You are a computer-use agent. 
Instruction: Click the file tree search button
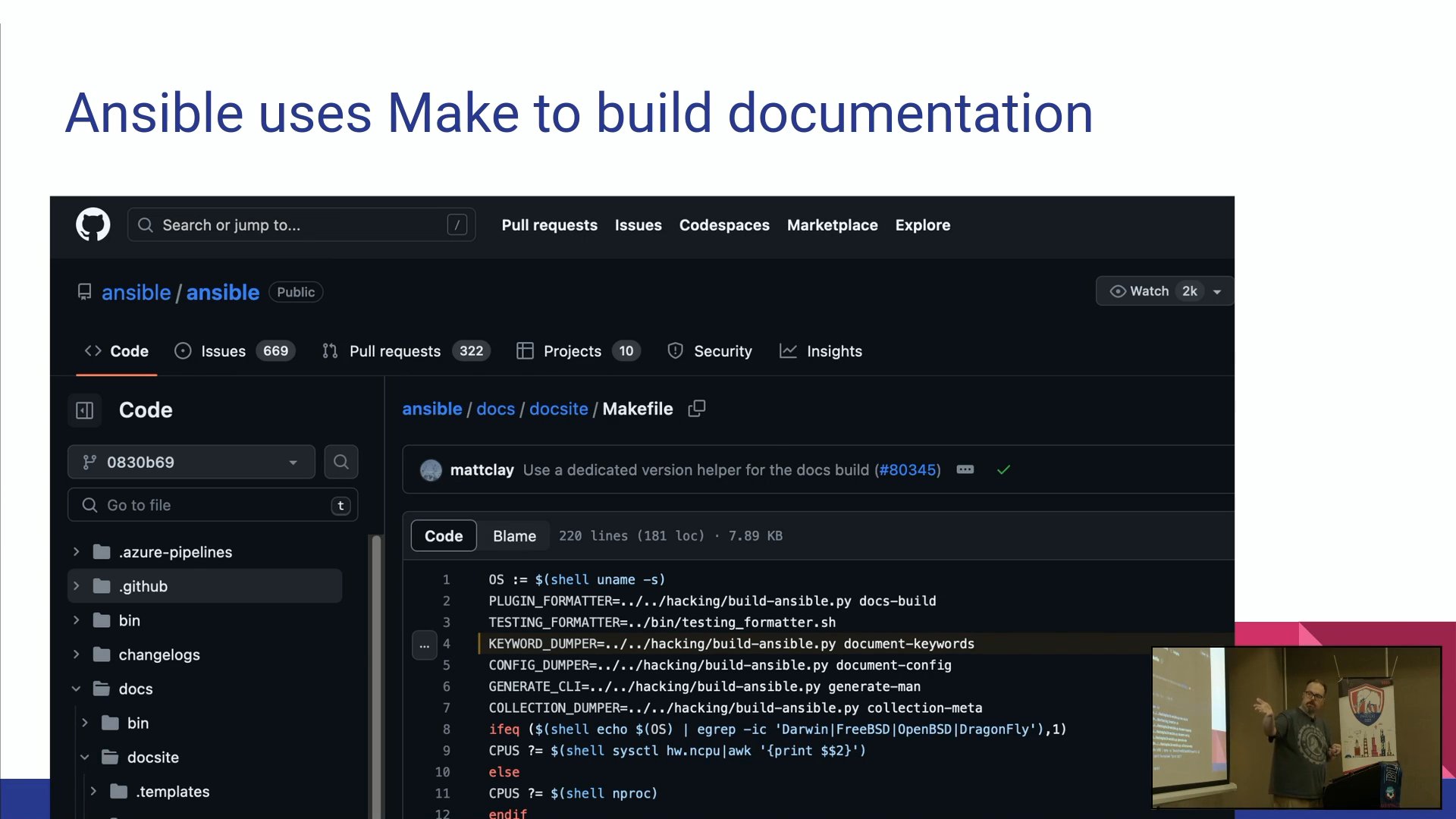click(341, 462)
